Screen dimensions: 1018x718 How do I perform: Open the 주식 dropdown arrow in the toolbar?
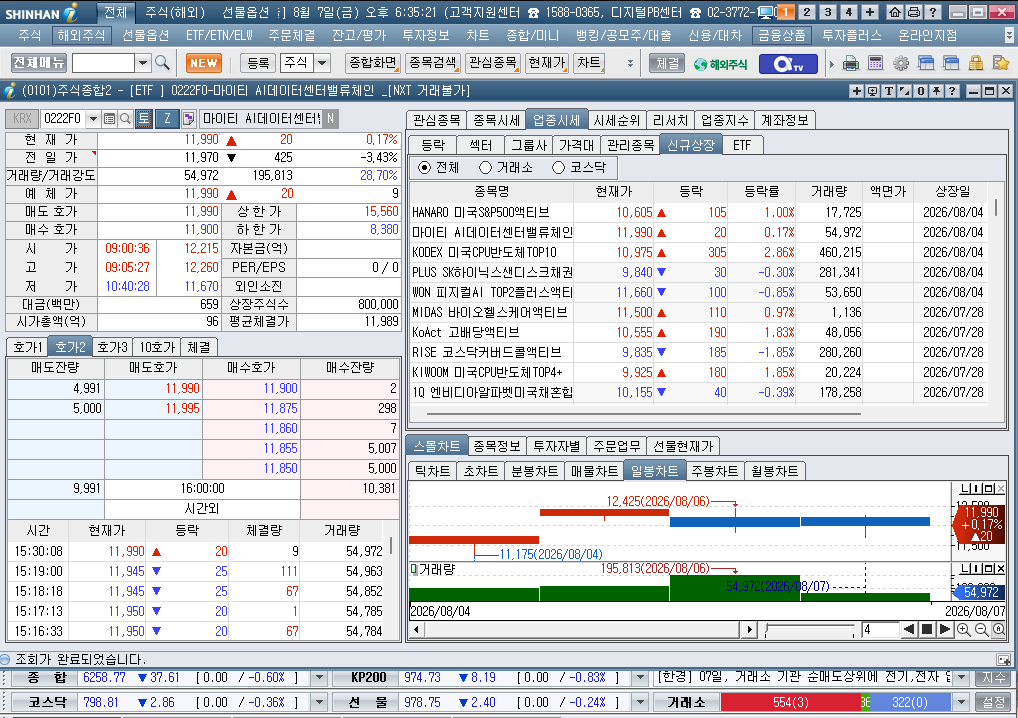coord(322,63)
